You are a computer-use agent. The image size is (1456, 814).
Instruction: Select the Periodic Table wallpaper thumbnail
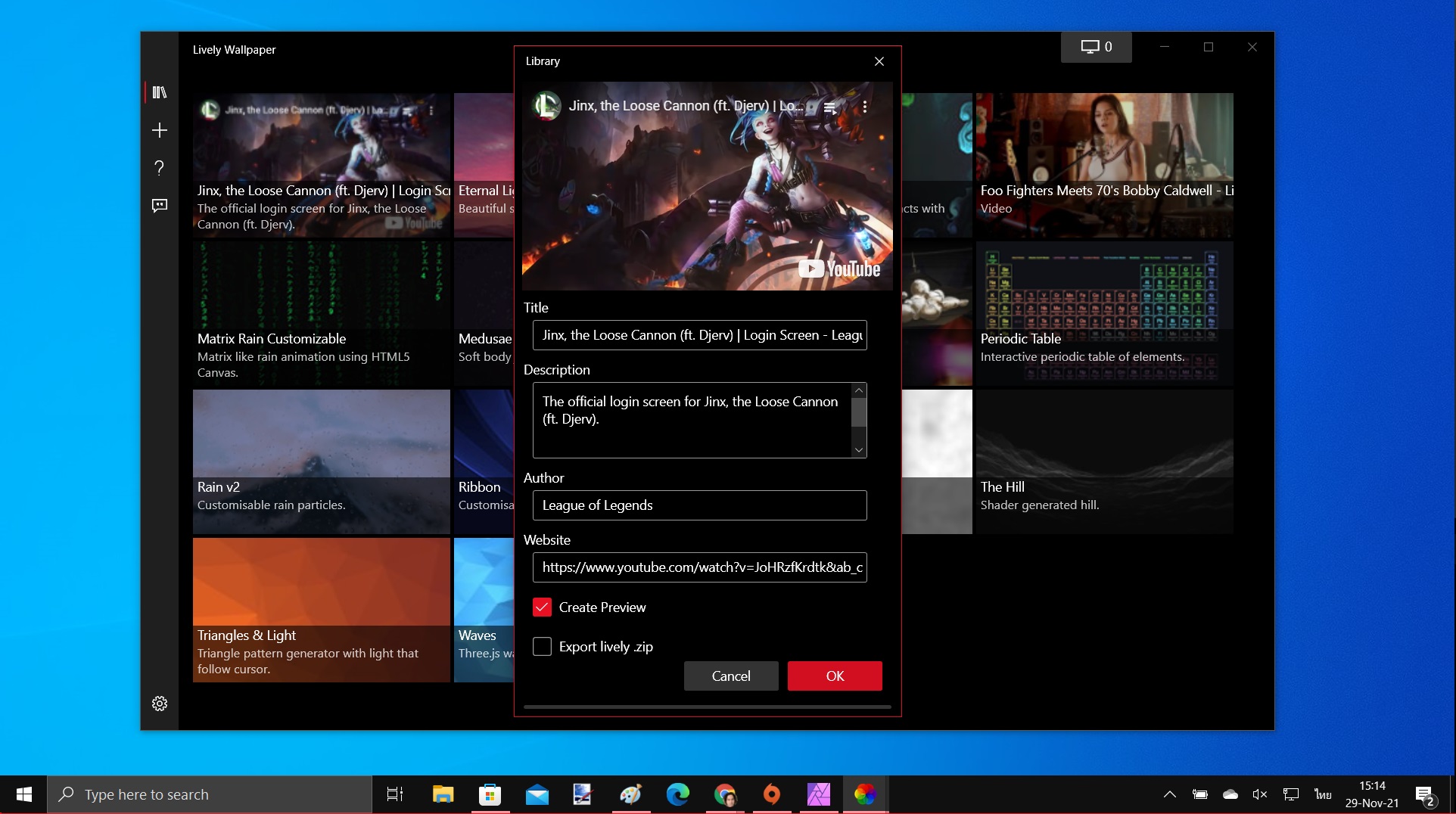point(1104,313)
